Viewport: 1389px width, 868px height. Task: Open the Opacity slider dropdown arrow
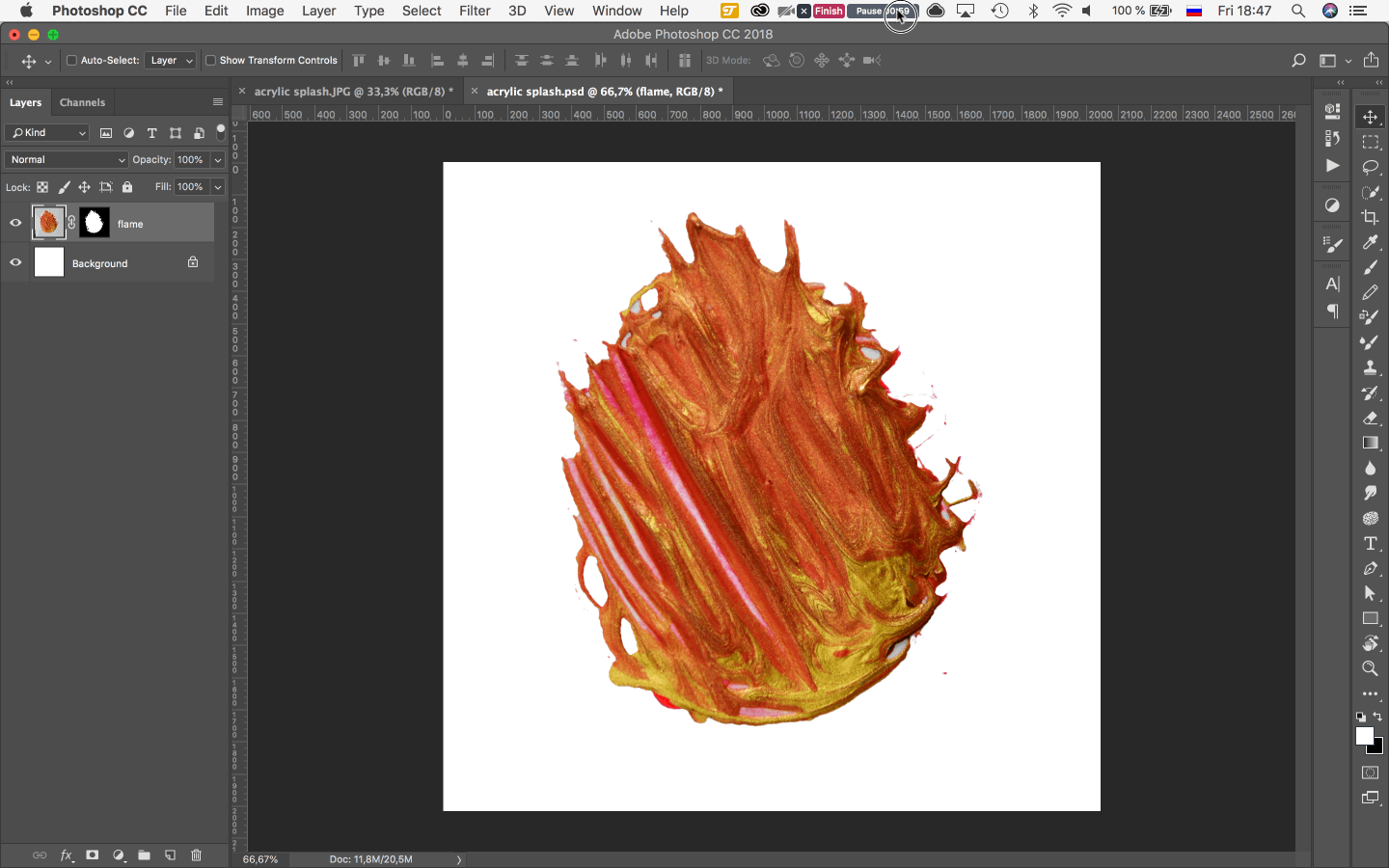click(218, 160)
